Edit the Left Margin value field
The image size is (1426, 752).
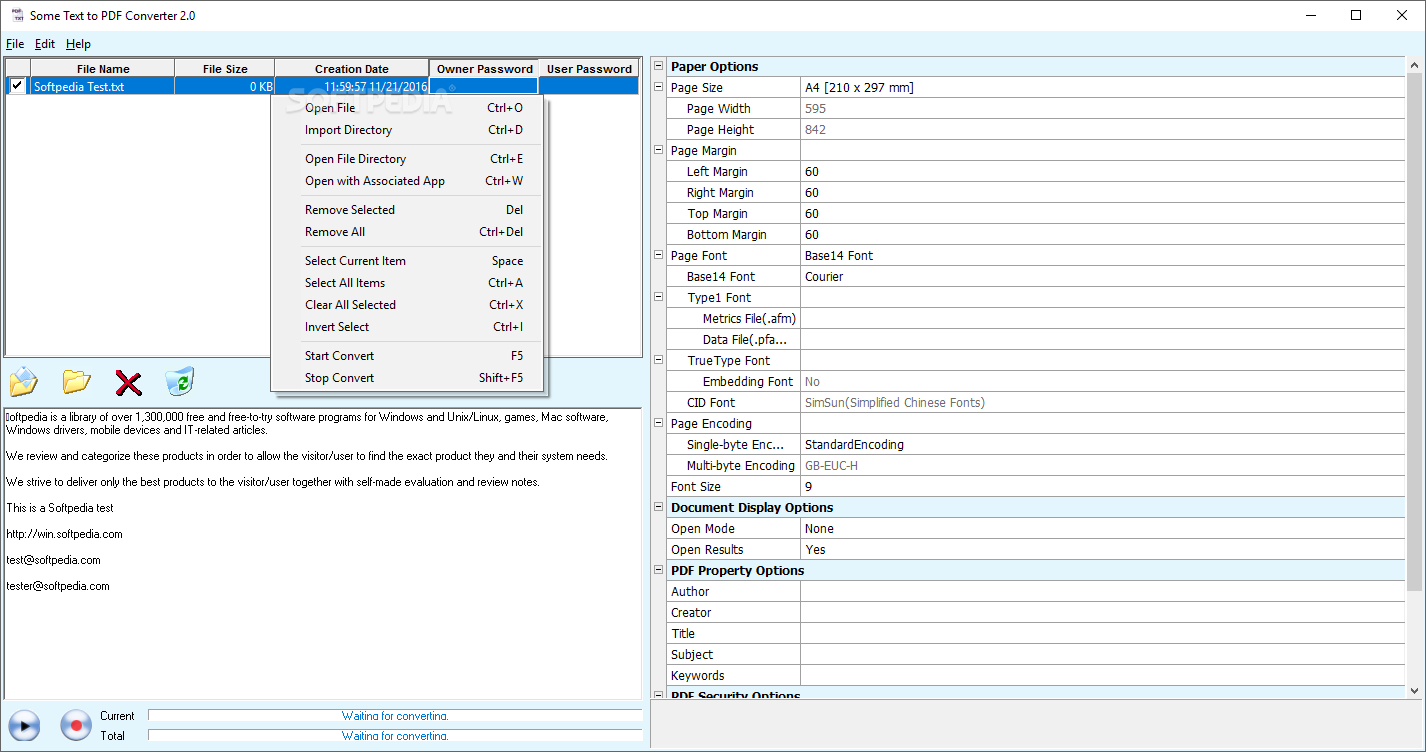pyautogui.click(x=1103, y=172)
